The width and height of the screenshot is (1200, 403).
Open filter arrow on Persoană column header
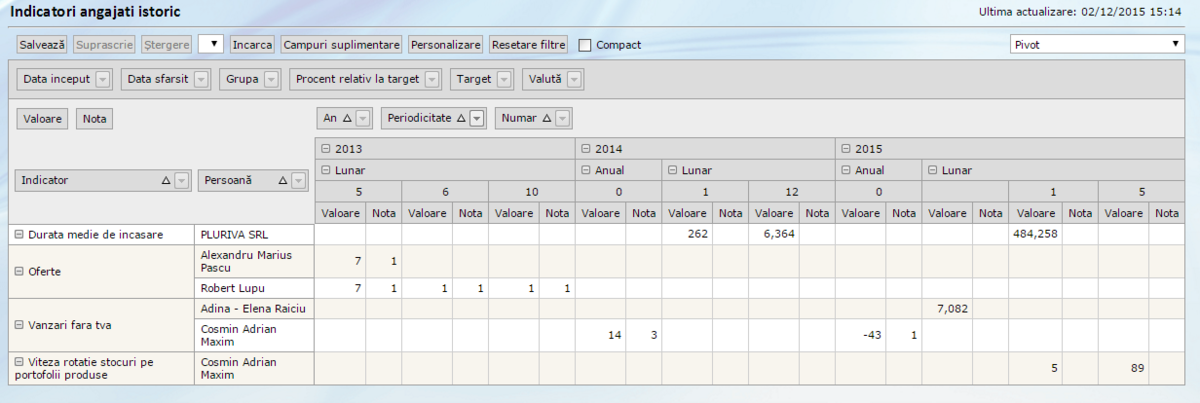pyautogui.click(x=297, y=181)
